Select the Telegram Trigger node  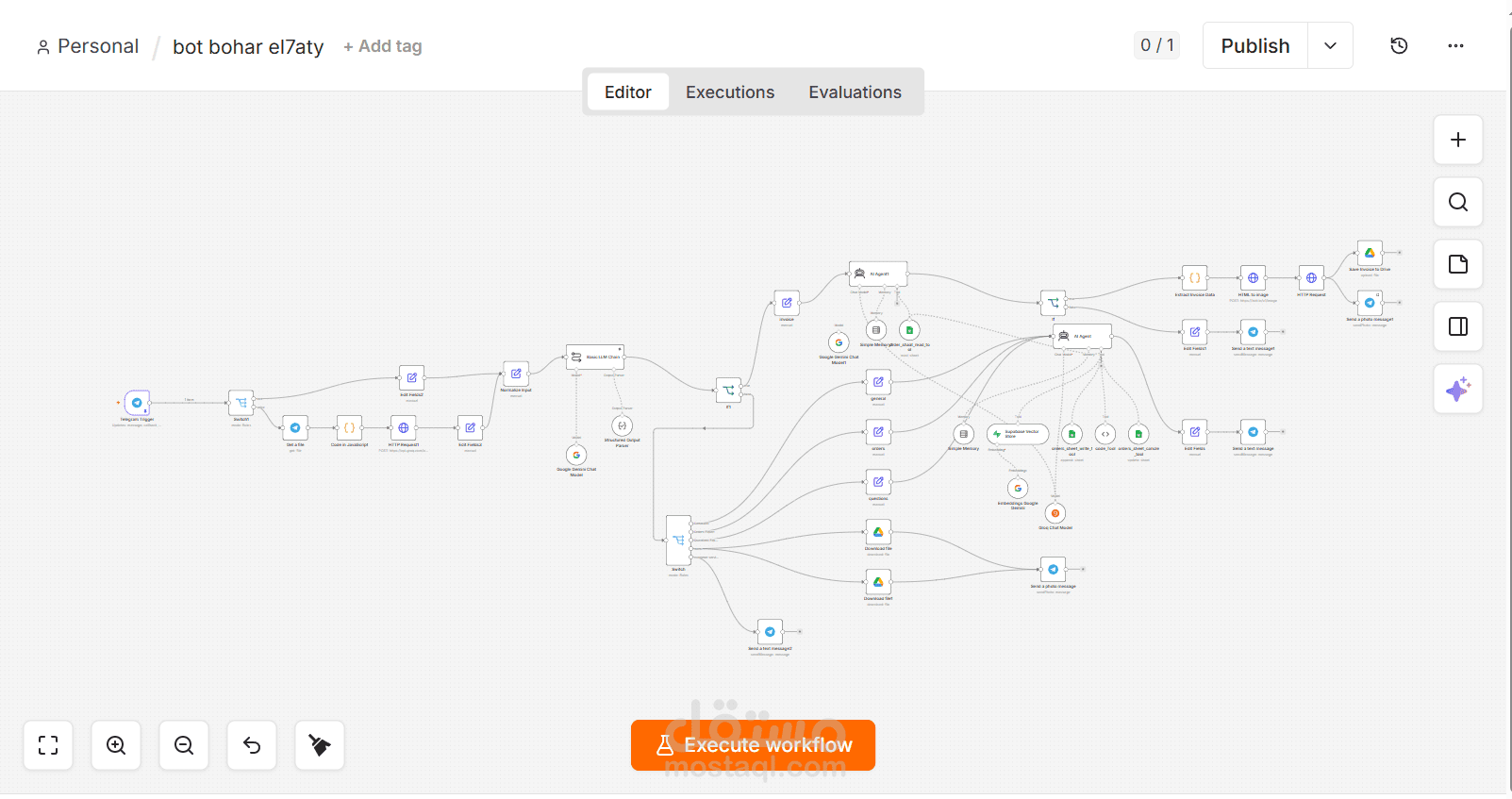pyautogui.click(x=137, y=403)
